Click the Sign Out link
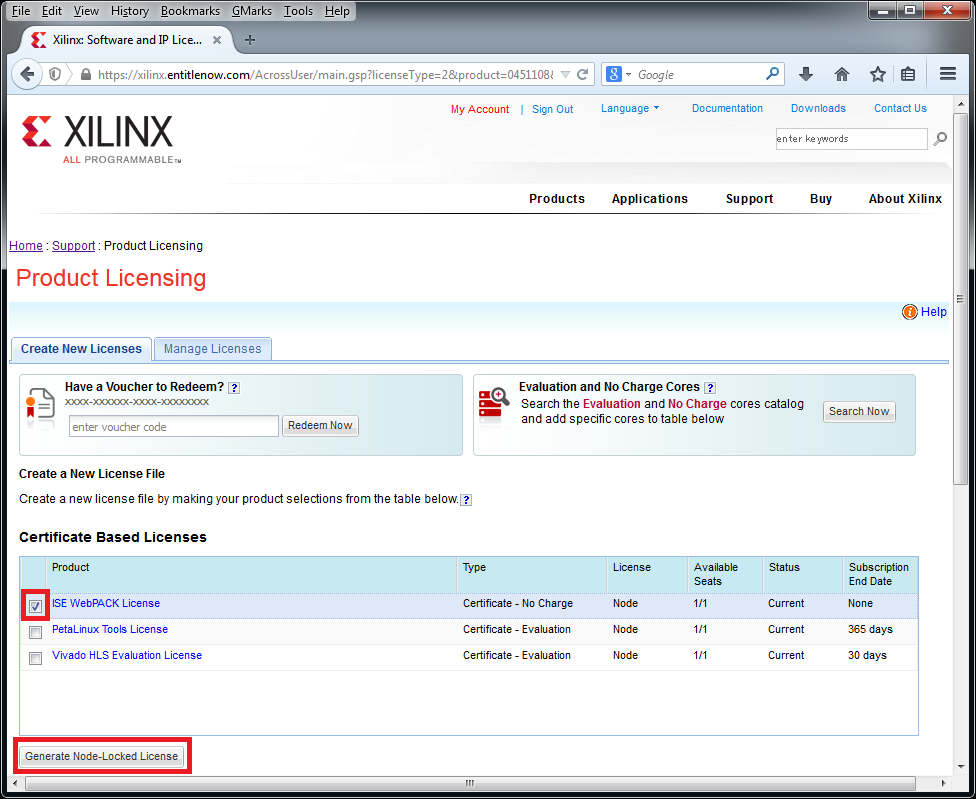This screenshot has height=799, width=976. pyautogui.click(x=552, y=110)
